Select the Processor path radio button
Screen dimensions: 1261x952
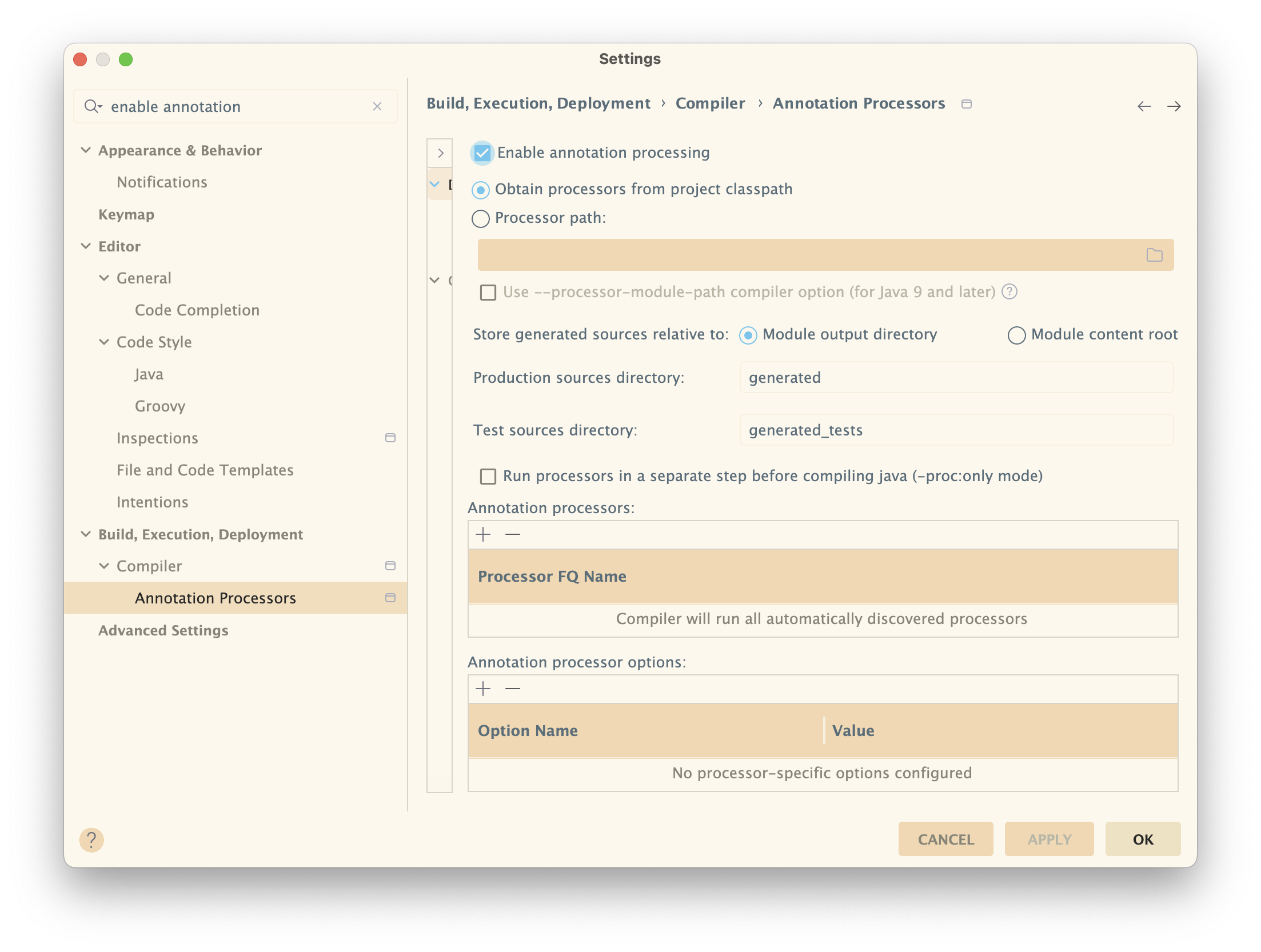point(481,218)
